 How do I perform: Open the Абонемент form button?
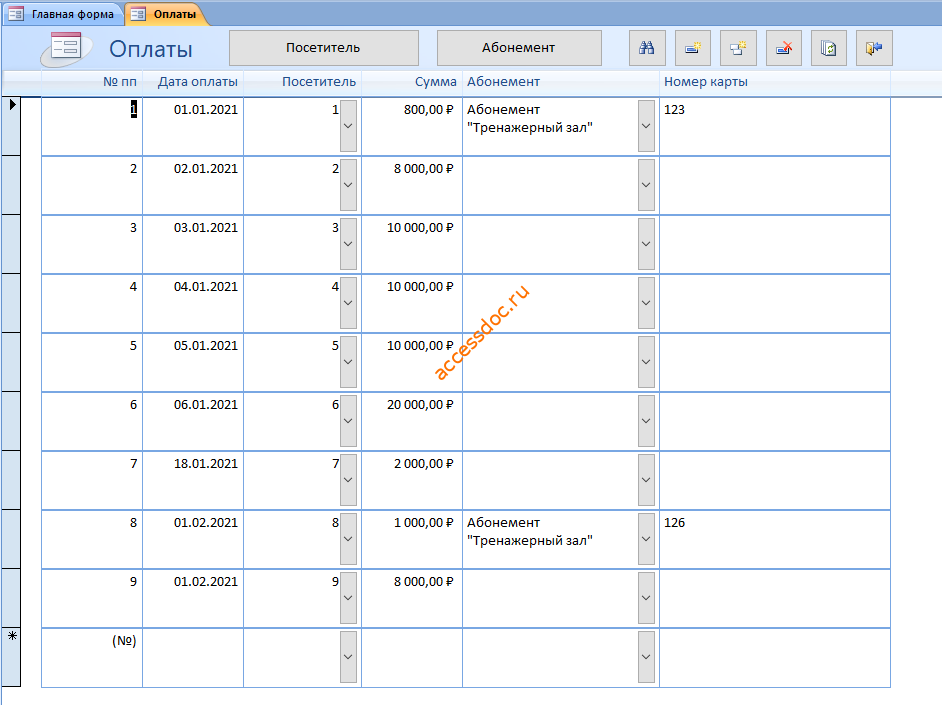coord(519,48)
